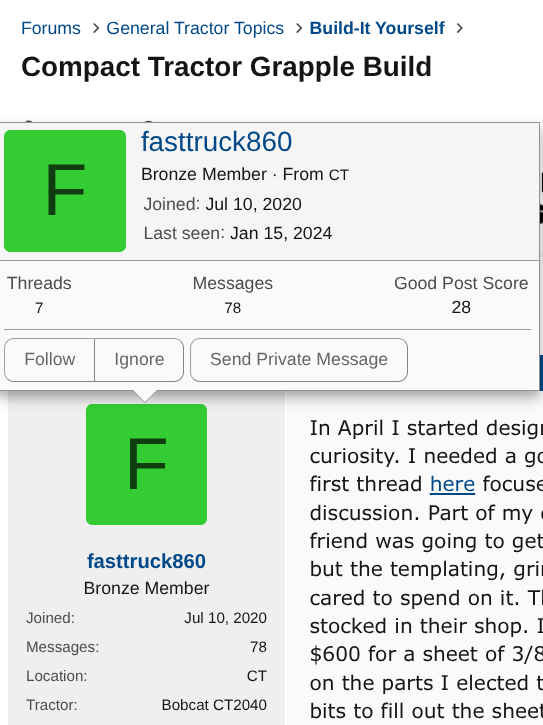Click the Good Post Score value 28
This screenshot has width=543, height=725.
coord(461,307)
